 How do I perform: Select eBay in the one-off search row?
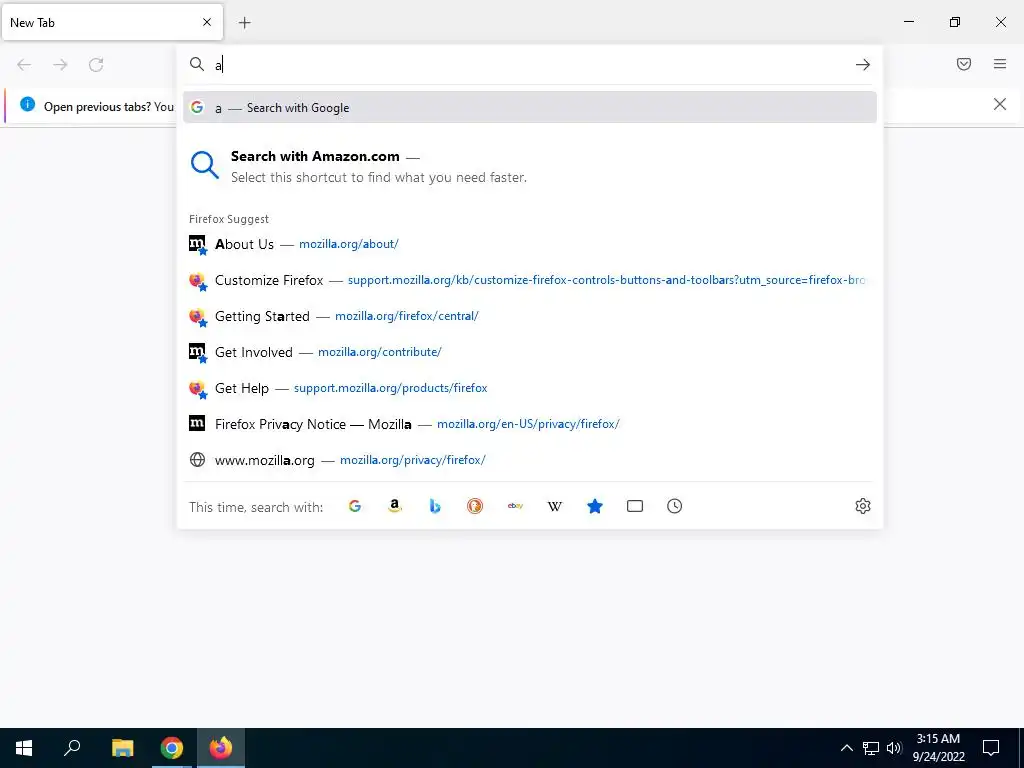click(x=515, y=506)
